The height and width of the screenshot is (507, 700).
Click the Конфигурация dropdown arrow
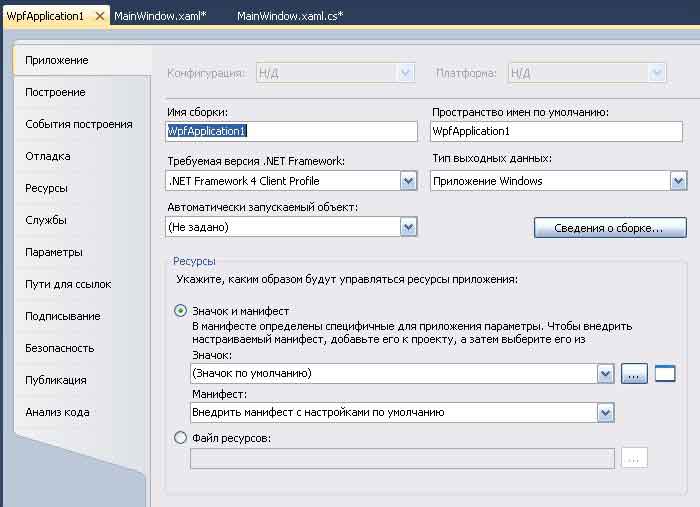tap(405, 73)
